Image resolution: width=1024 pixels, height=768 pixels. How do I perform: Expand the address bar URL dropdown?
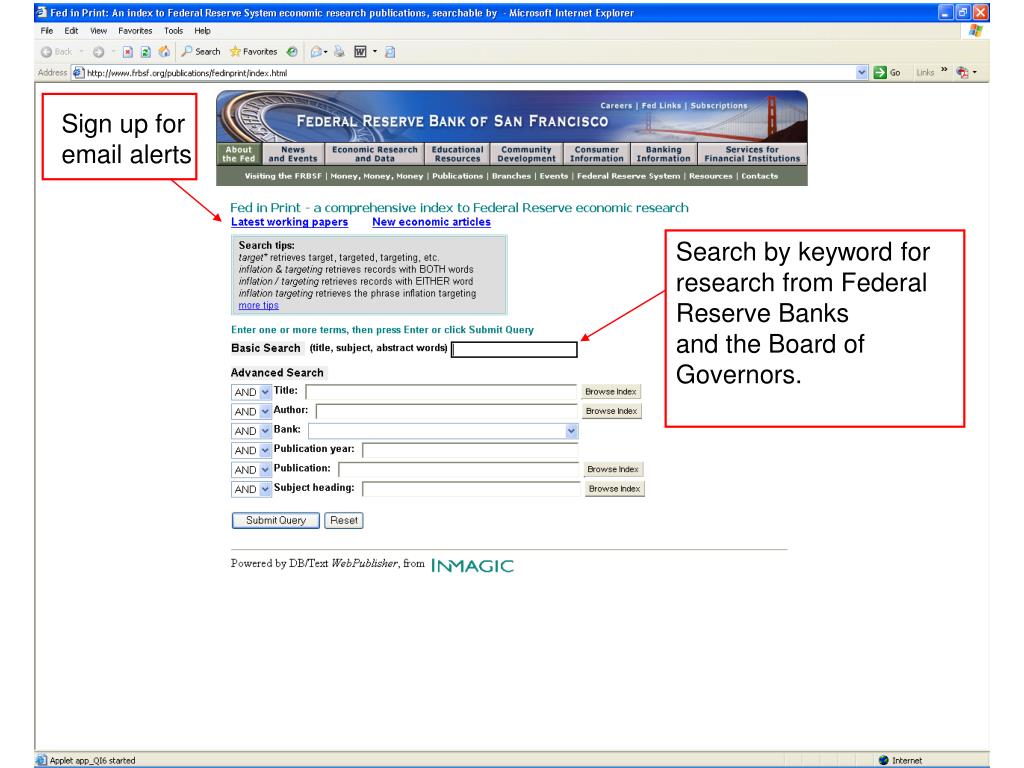pos(862,72)
